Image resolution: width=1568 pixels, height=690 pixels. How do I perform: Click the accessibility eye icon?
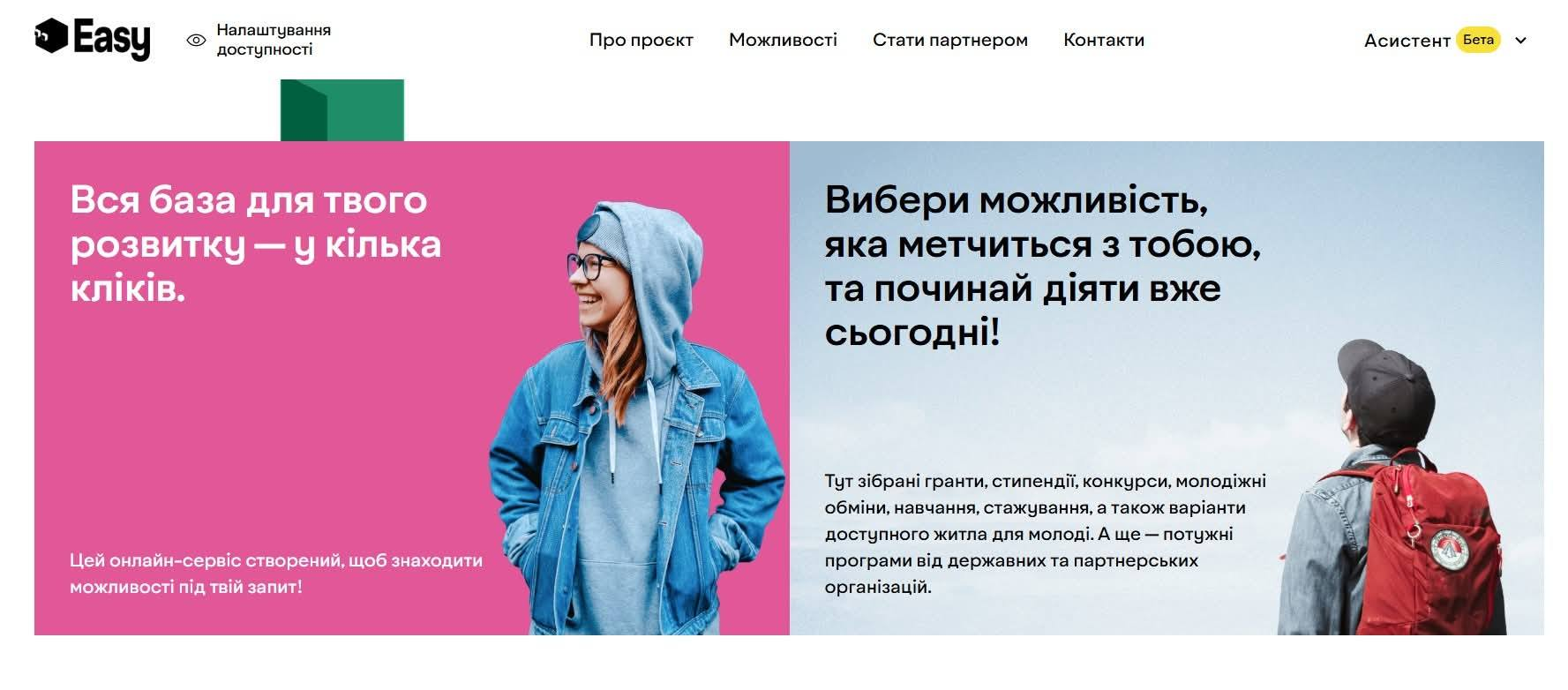coord(196,40)
